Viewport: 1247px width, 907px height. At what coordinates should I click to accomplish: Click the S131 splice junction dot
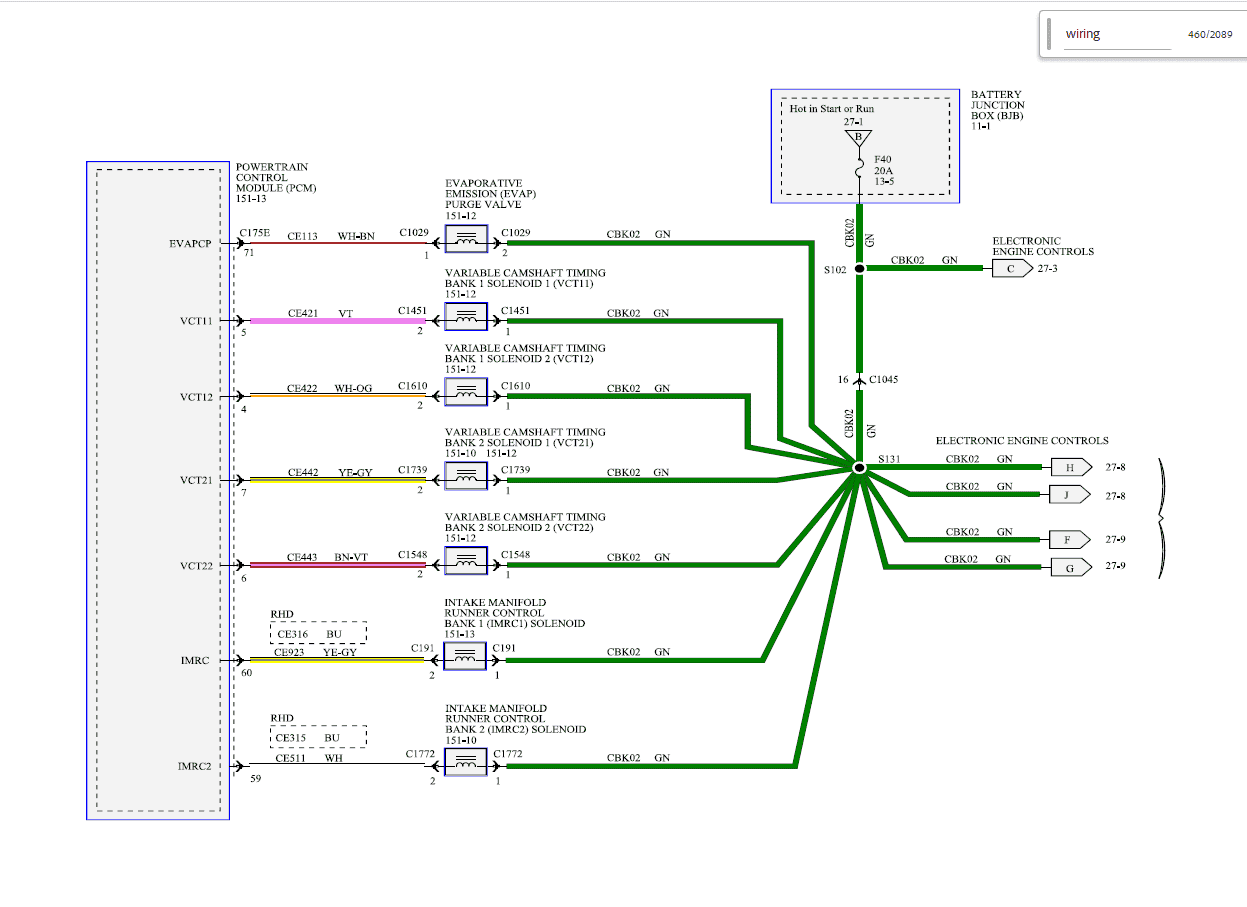point(858,467)
